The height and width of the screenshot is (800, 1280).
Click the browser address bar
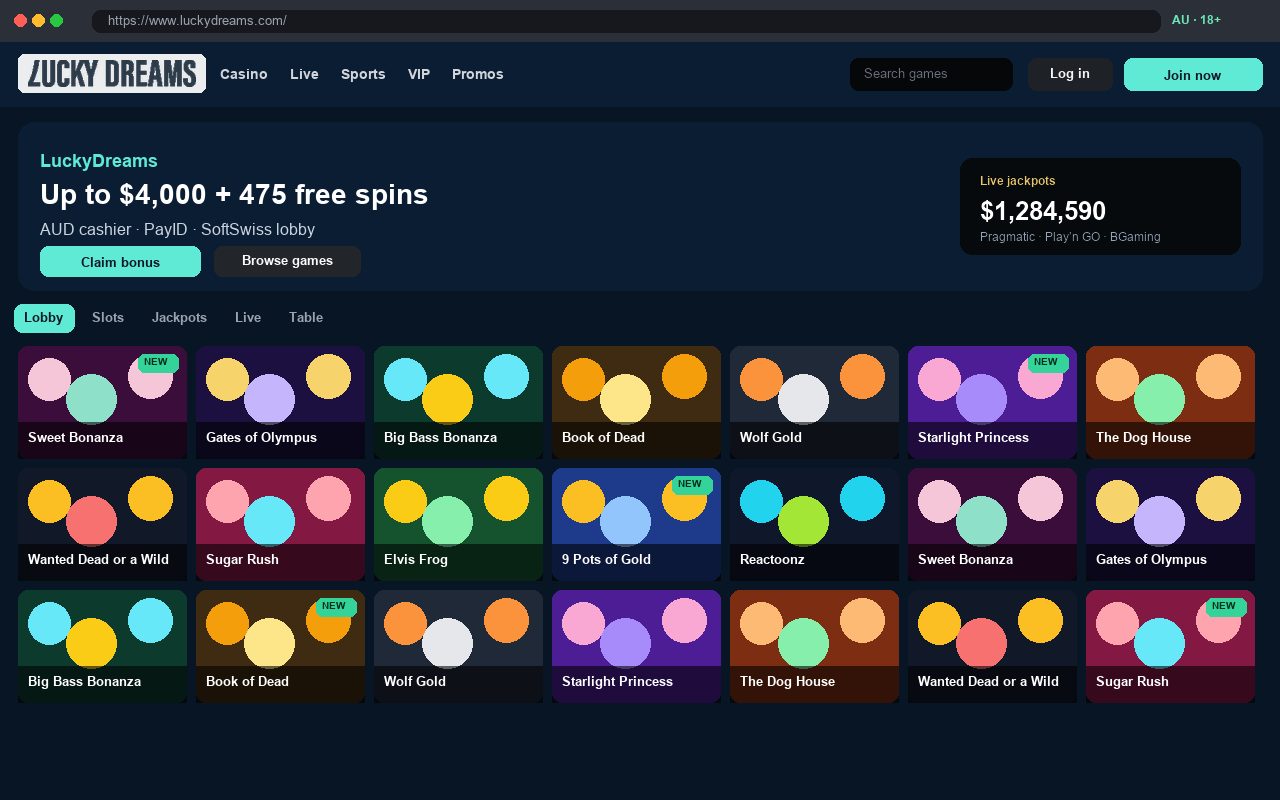tap(626, 21)
